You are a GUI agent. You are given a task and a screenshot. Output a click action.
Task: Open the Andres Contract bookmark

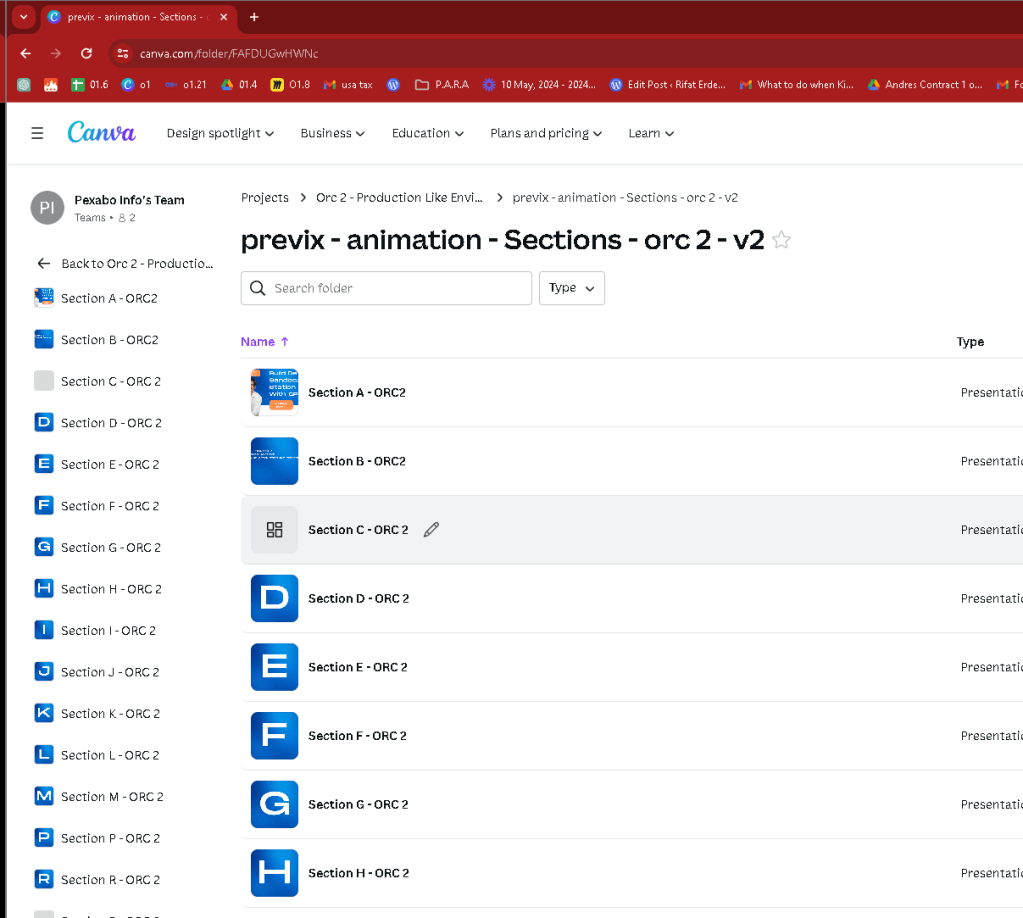coord(924,85)
